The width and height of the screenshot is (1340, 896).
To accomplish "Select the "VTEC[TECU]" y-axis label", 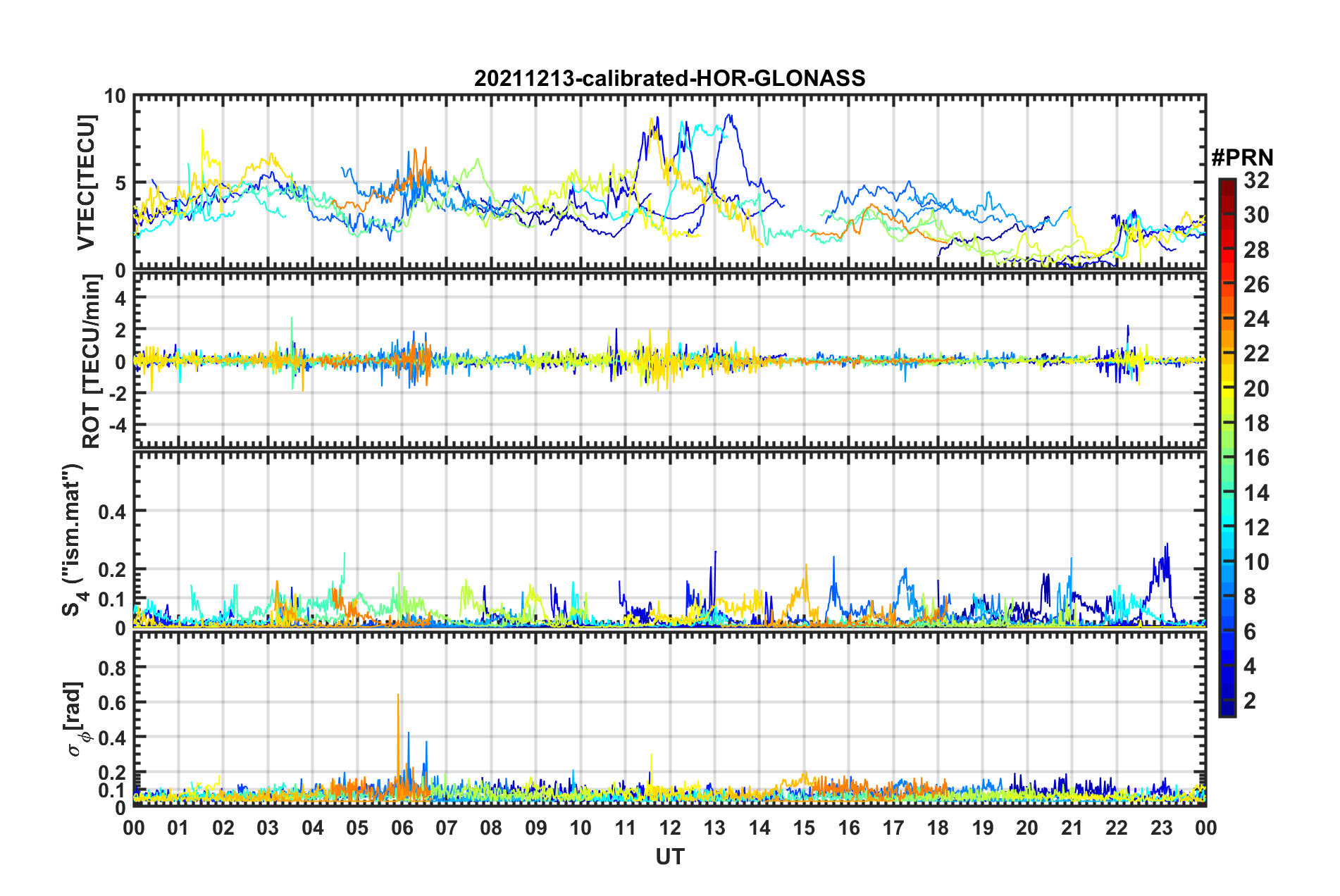I will (86, 182).
